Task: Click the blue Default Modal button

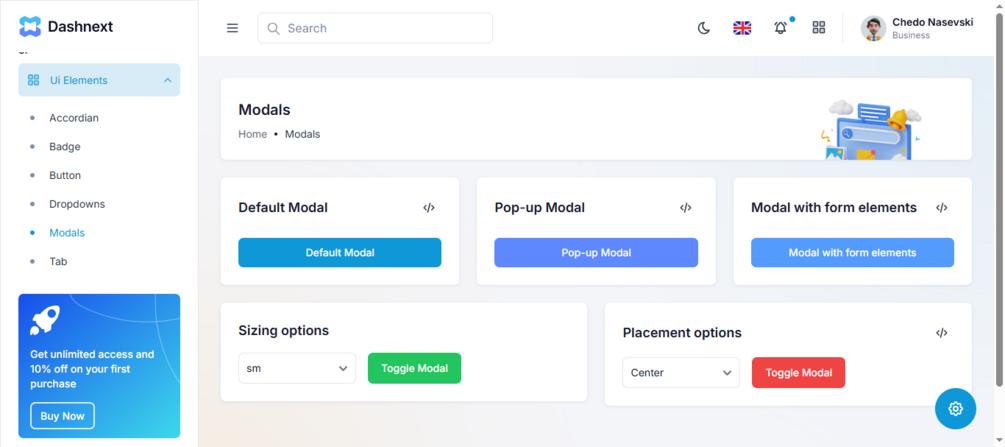Action: (x=339, y=253)
